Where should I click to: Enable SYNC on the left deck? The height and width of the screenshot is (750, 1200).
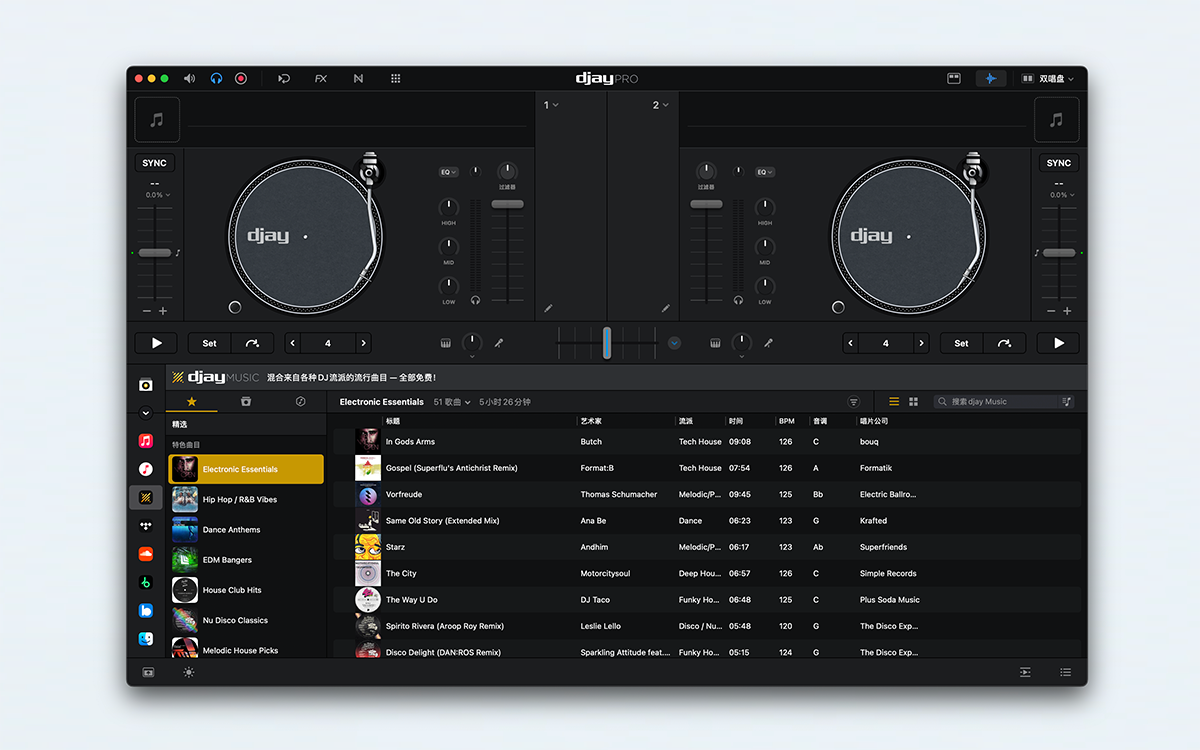155,163
